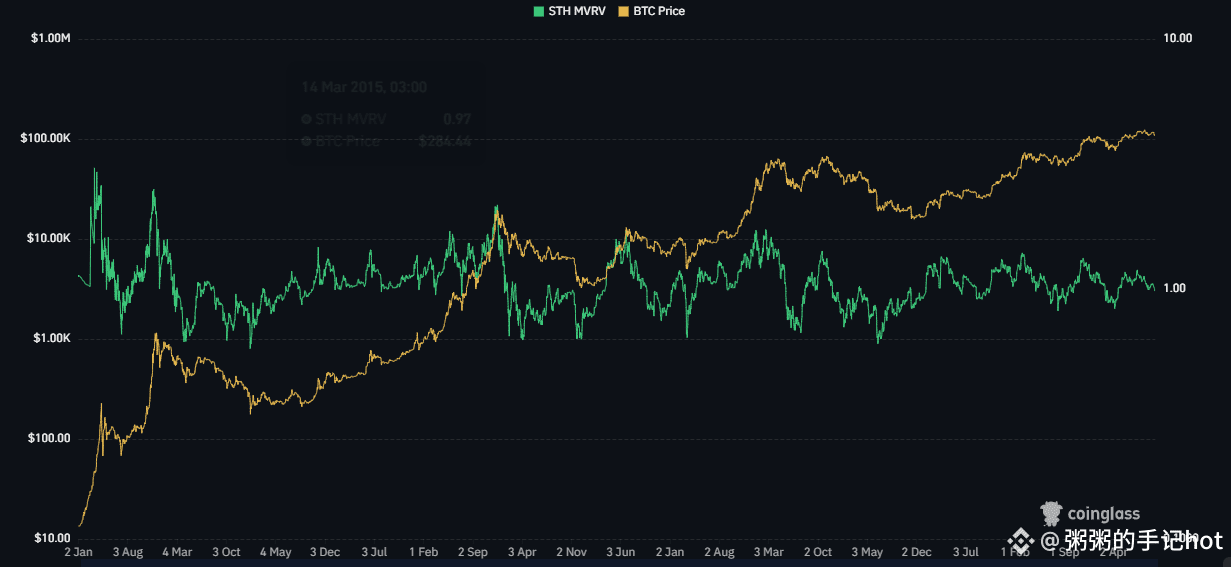Click the faded 14 Mar 2015 tooltip
The height and width of the screenshot is (567, 1231).
(x=386, y=114)
